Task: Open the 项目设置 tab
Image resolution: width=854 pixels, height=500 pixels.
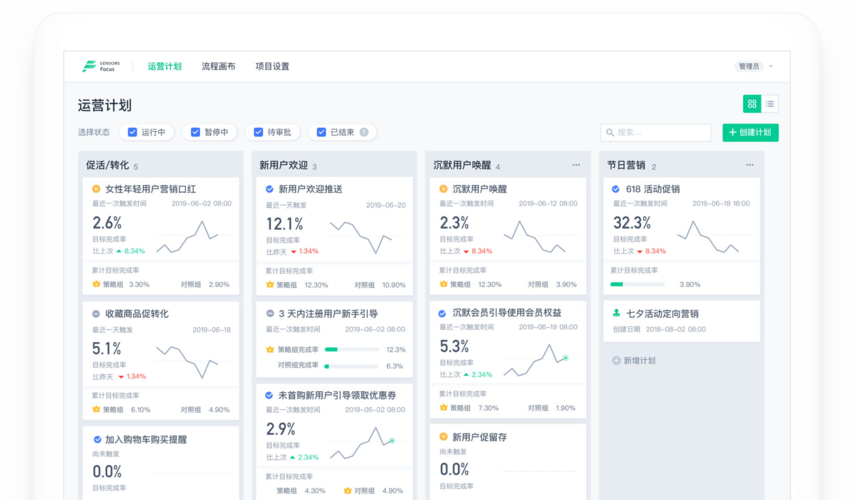Action: click(x=272, y=66)
